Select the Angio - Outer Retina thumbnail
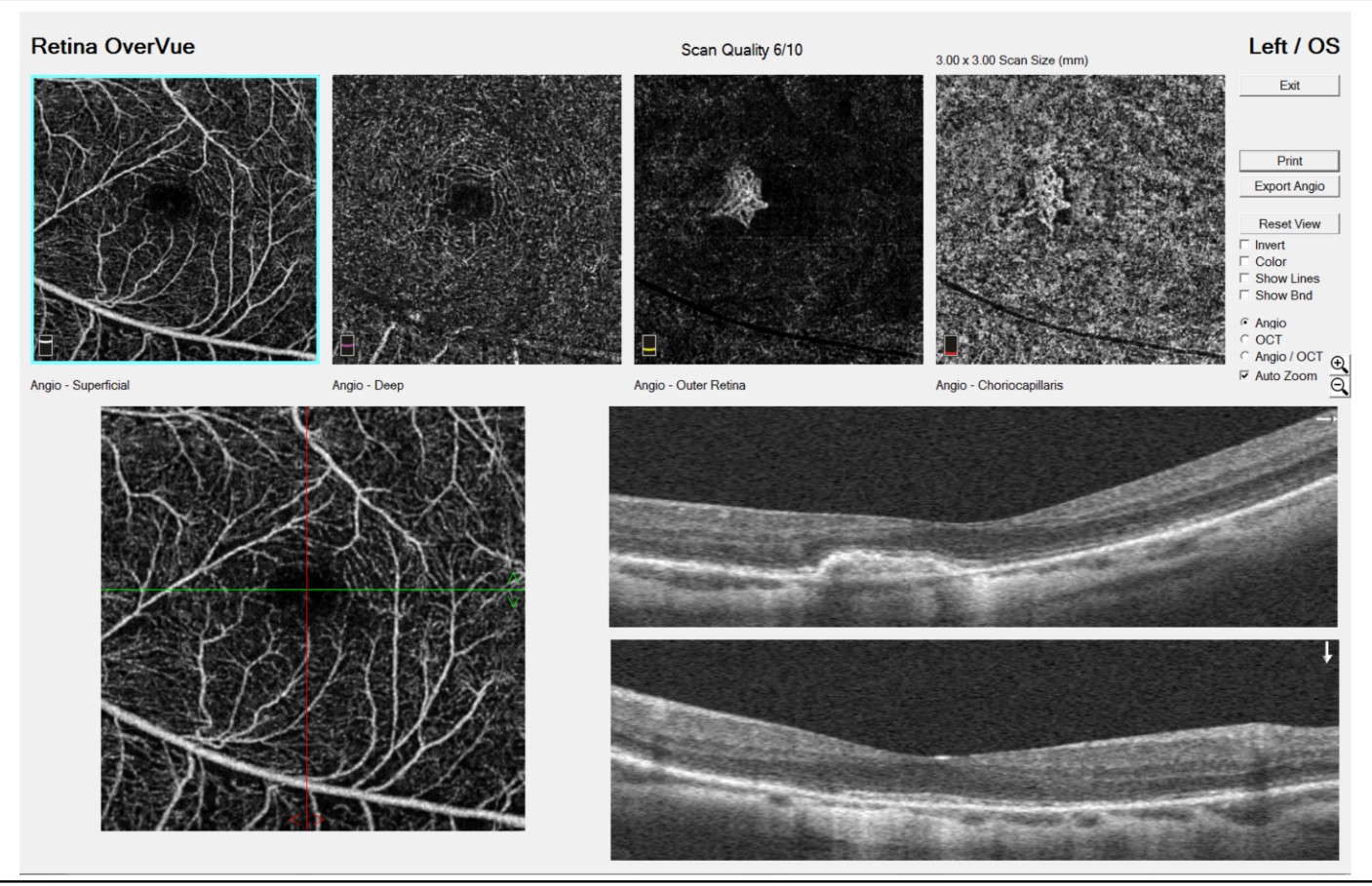 point(778,219)
